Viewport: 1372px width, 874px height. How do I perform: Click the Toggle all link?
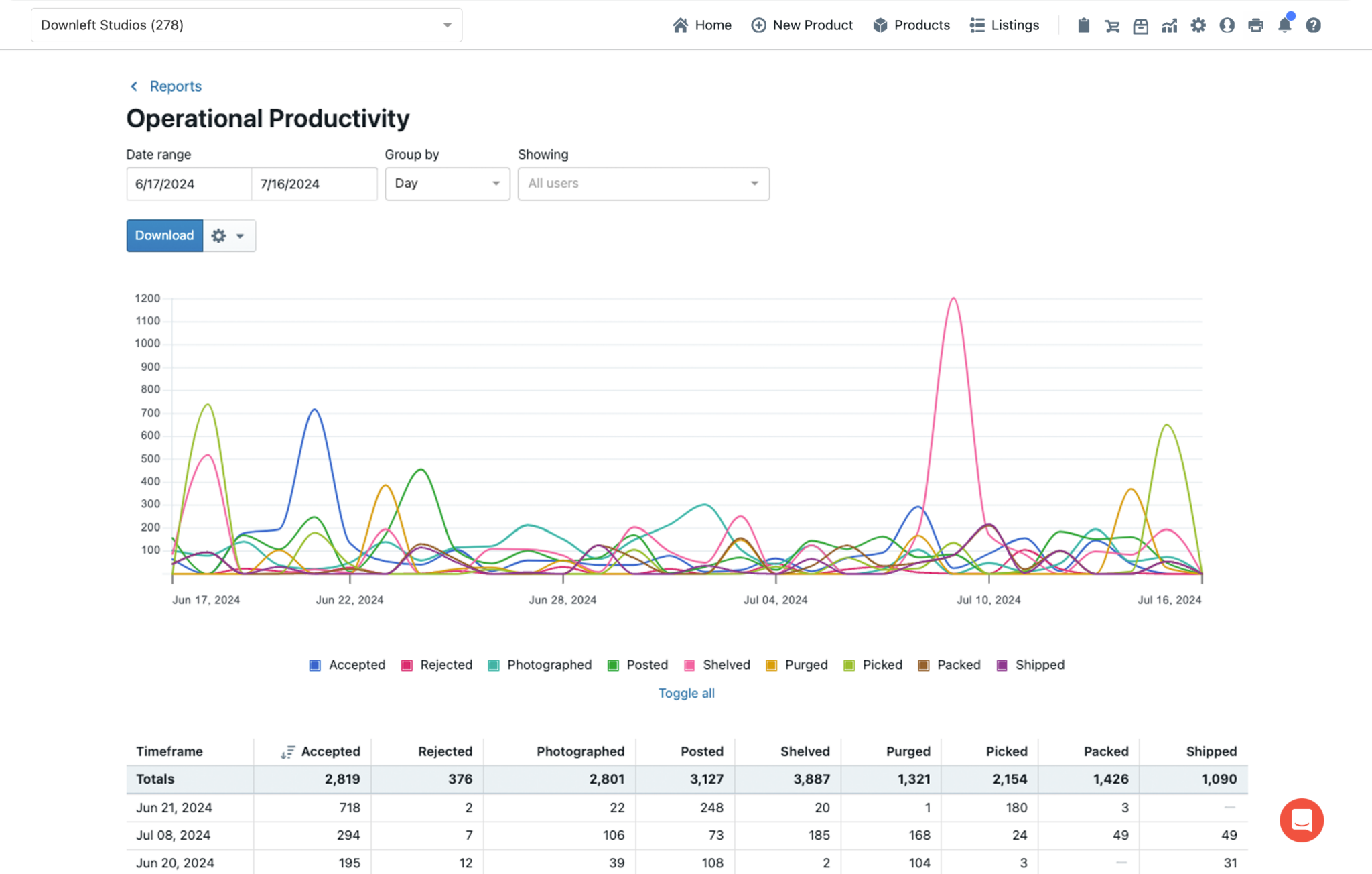(686, 693)
